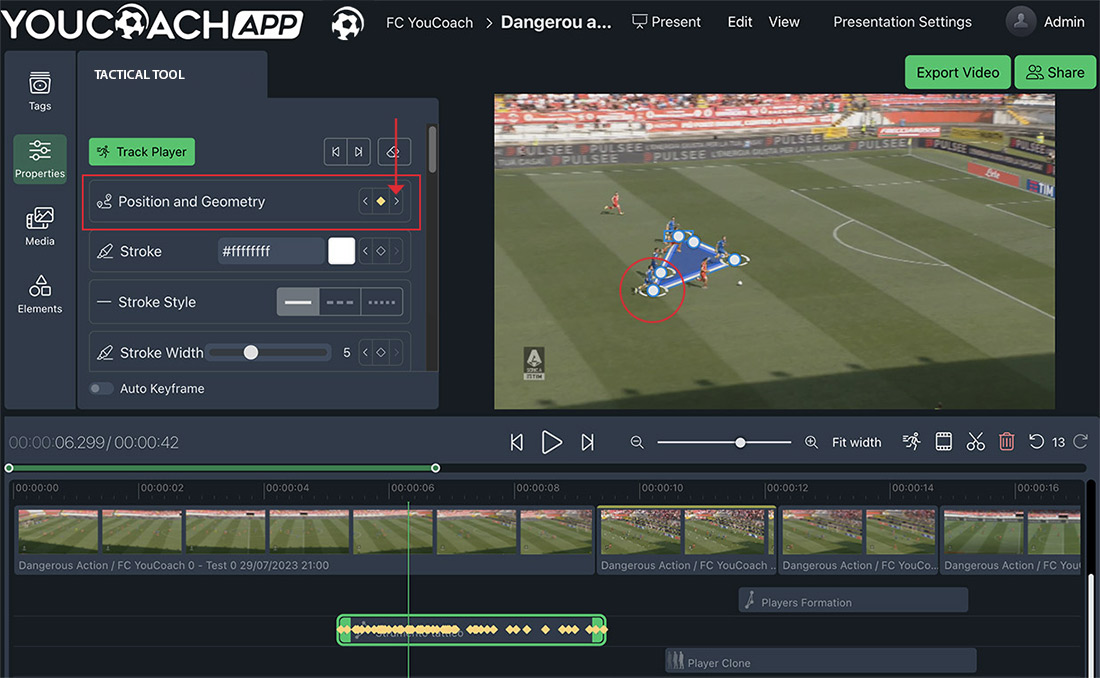Go to FC YouCoach breadcrumb
This screenshot has width=1100, height=678.
429,23
